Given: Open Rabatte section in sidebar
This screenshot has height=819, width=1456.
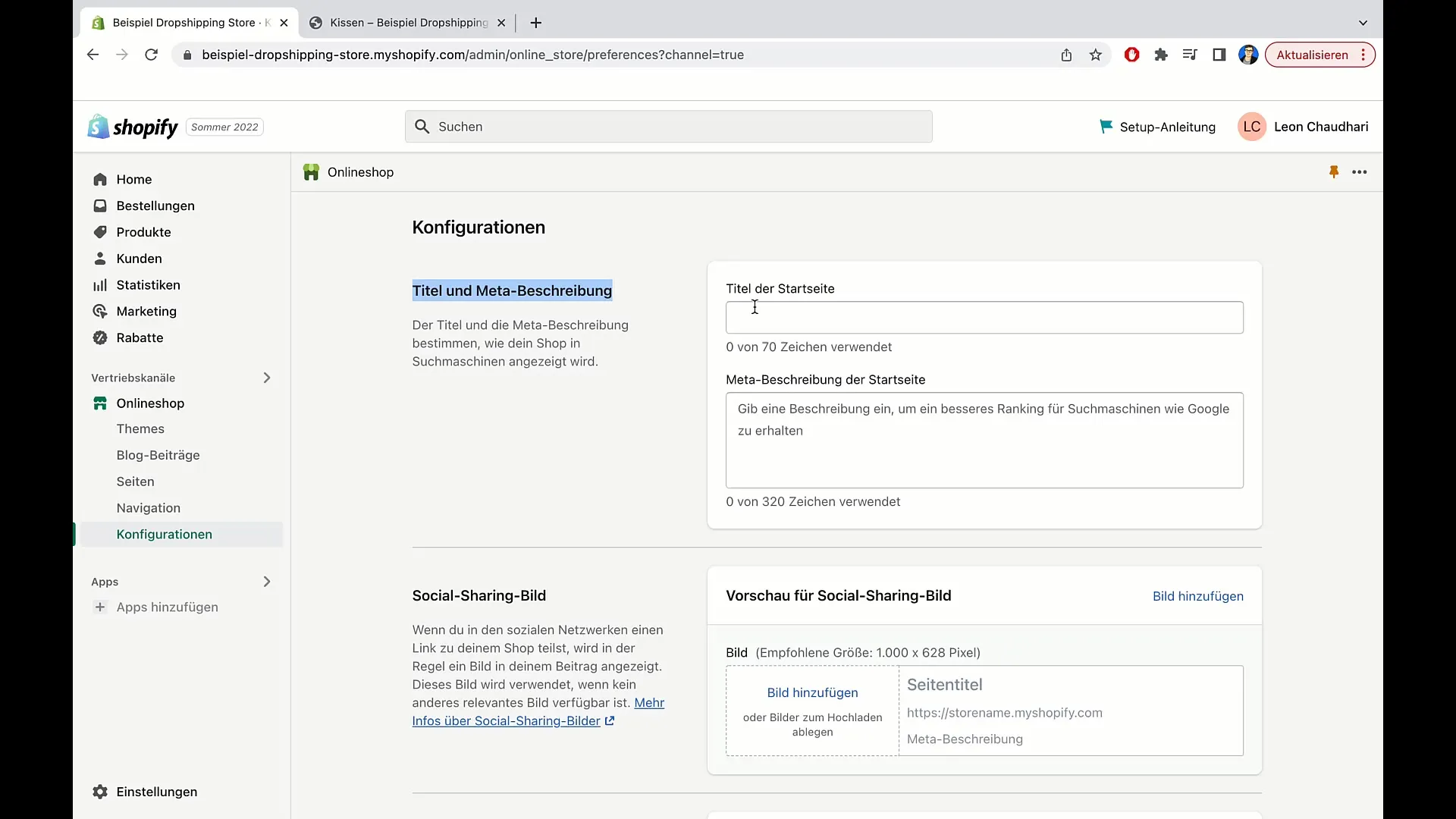Looking at the screenshot, I should pyautogui.click(x=139, y=337).
